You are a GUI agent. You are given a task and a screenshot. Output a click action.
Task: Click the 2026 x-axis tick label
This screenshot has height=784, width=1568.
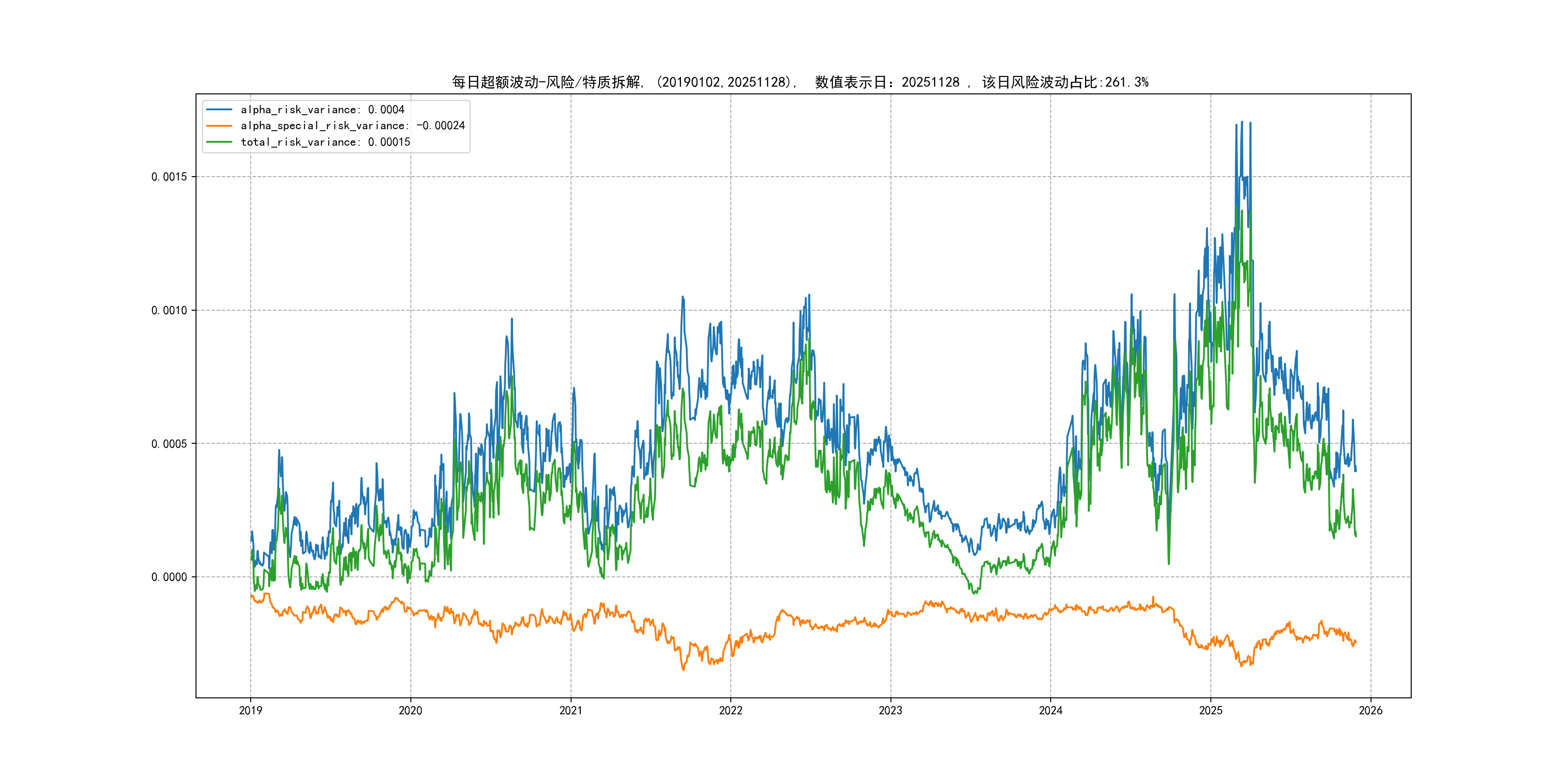tap(1371, 710)
